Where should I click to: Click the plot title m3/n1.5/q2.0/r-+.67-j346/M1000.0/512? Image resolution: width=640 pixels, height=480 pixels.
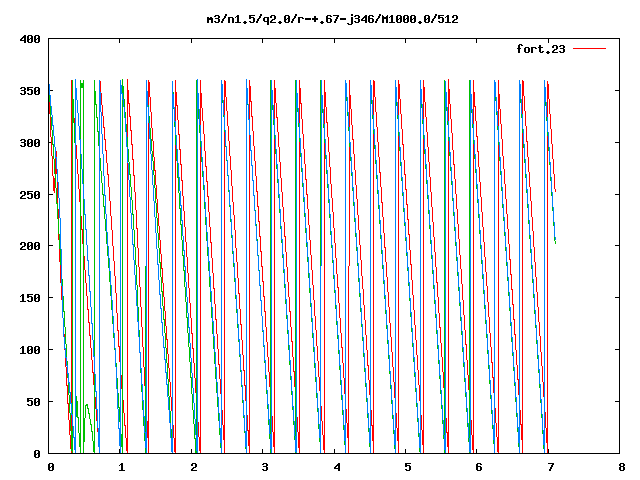point(333,19)
